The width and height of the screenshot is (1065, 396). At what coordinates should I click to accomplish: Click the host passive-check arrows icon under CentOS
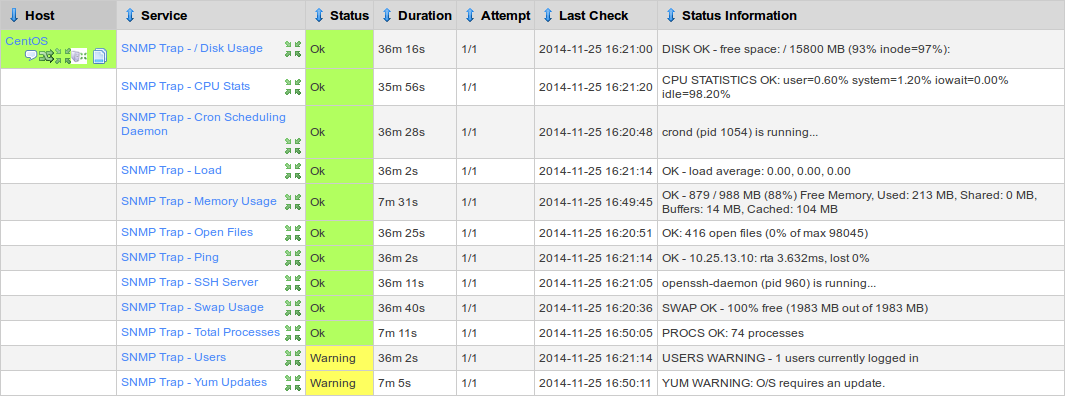63,56
